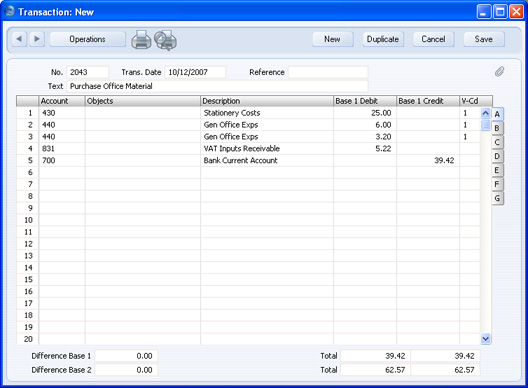
Task: Click the paperclip attachments icon
Action: coord(499,71)
